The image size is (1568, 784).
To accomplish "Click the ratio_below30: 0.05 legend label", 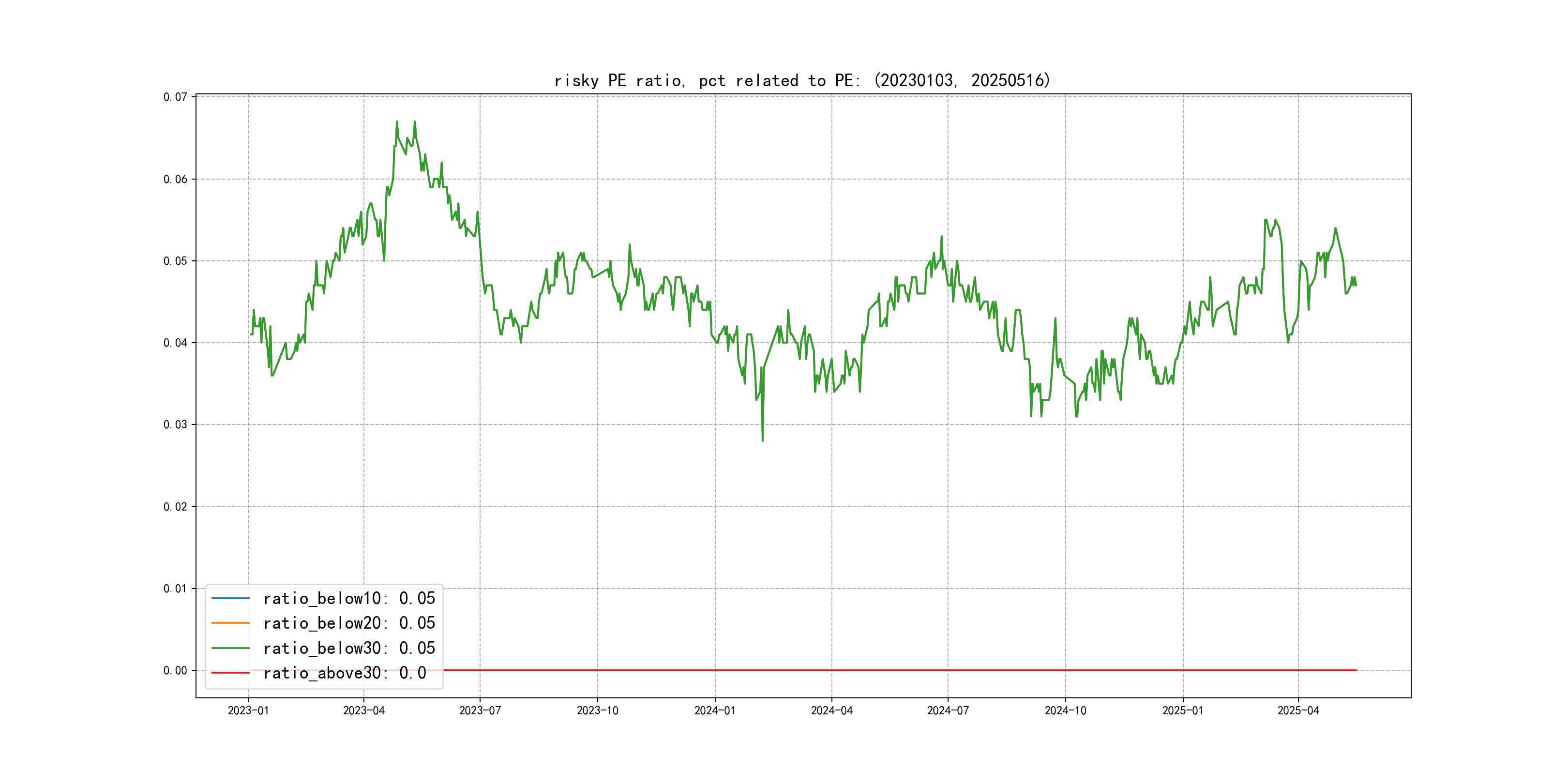I will pyautogui.click(x=349, y=648).
